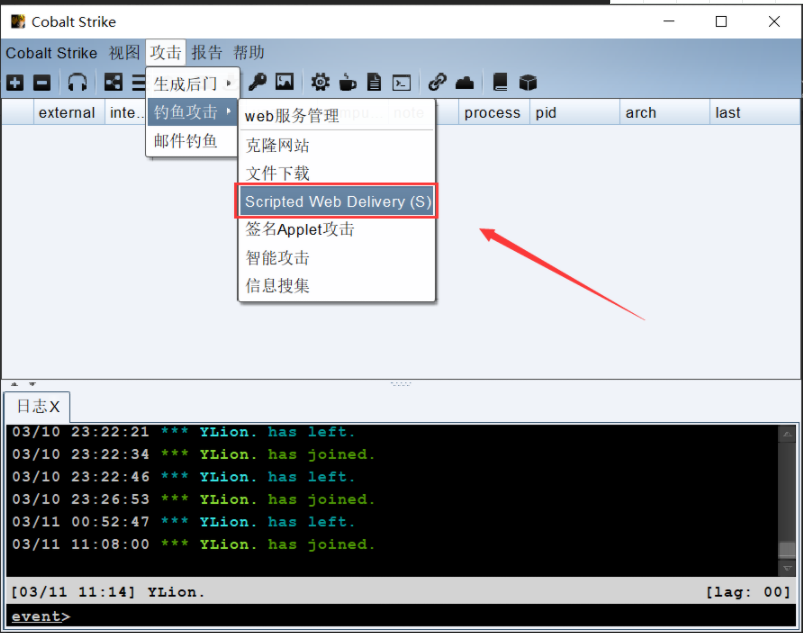Open help via the book icon
Viewport: 803px width, 633px height.
500,82
